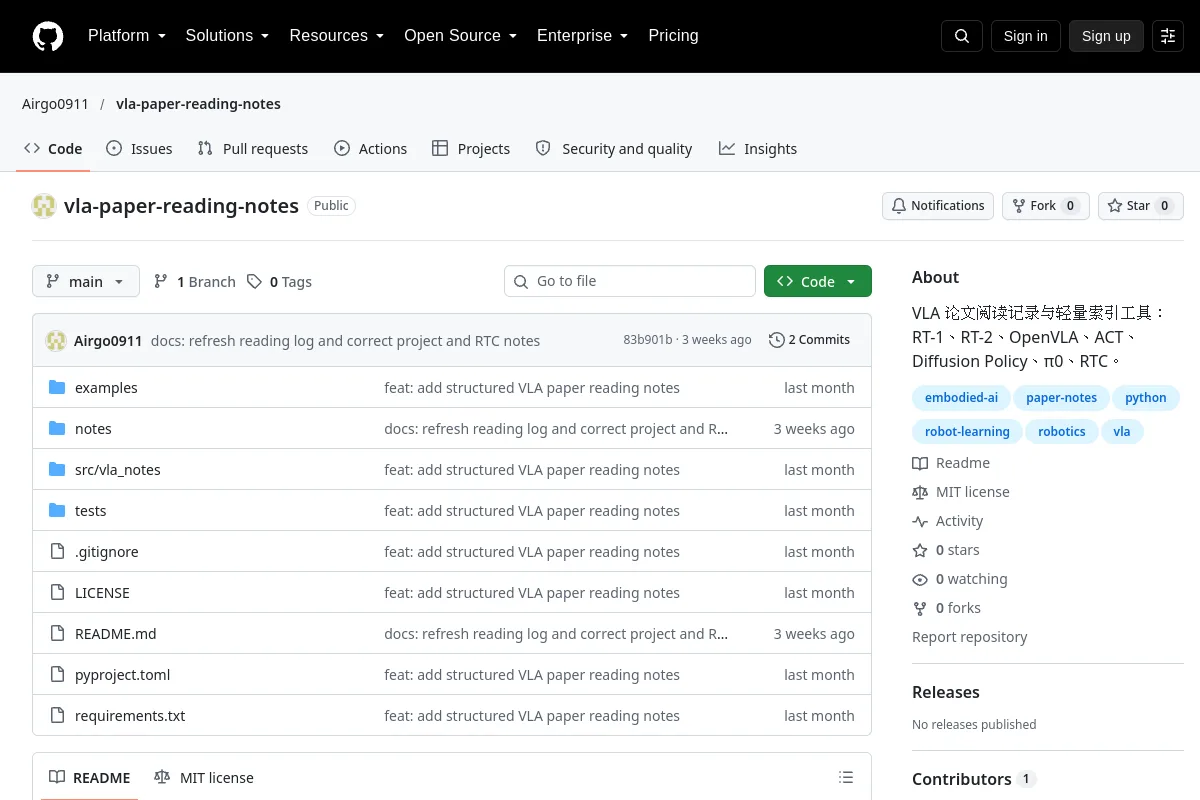Viewport: 1200px width, 800px height.
Task: Click the LICENSE file icon
Action: point(57,593)
